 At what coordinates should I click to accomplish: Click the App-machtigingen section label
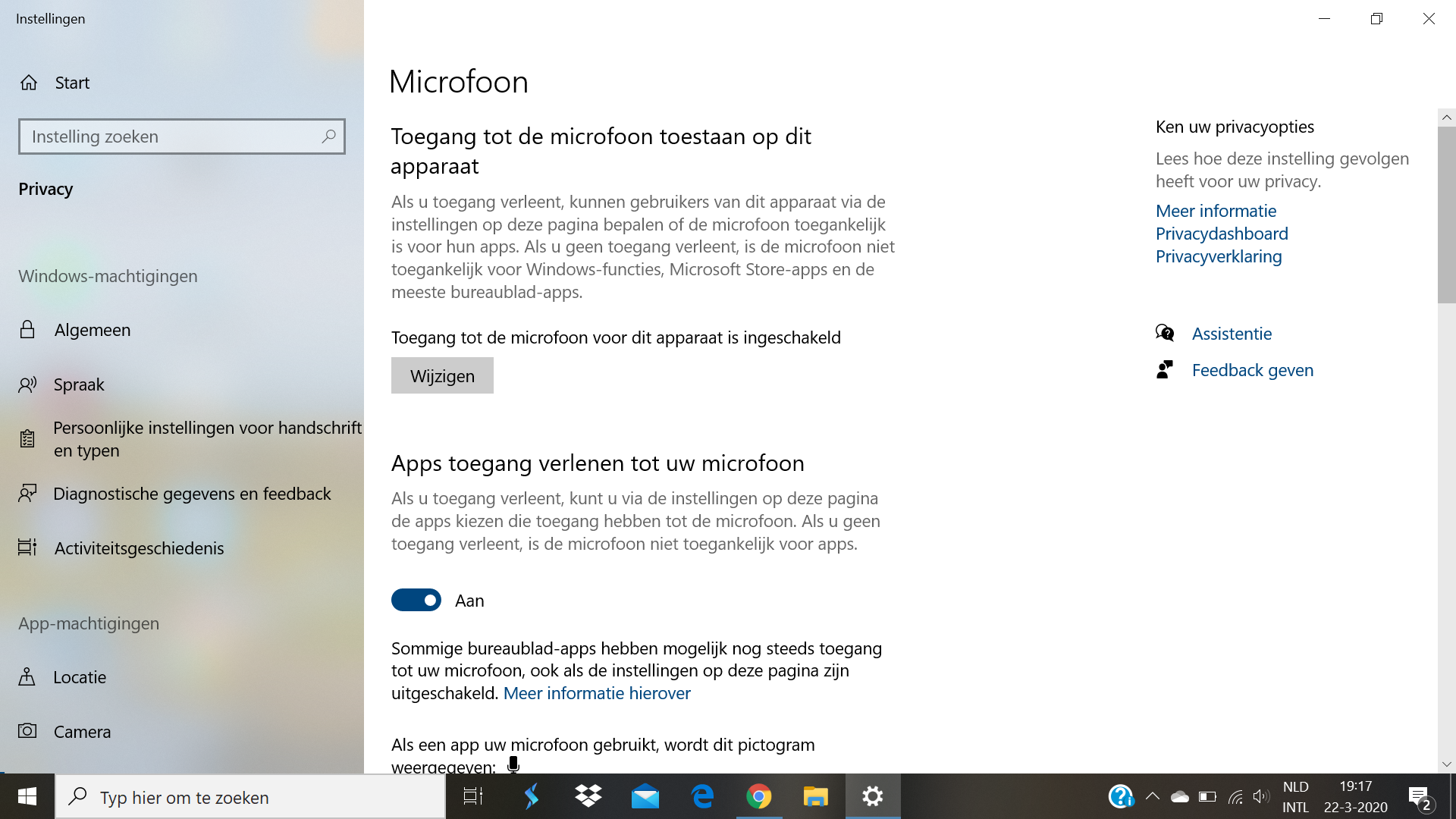pyautogui.click(x=89, y=623)
